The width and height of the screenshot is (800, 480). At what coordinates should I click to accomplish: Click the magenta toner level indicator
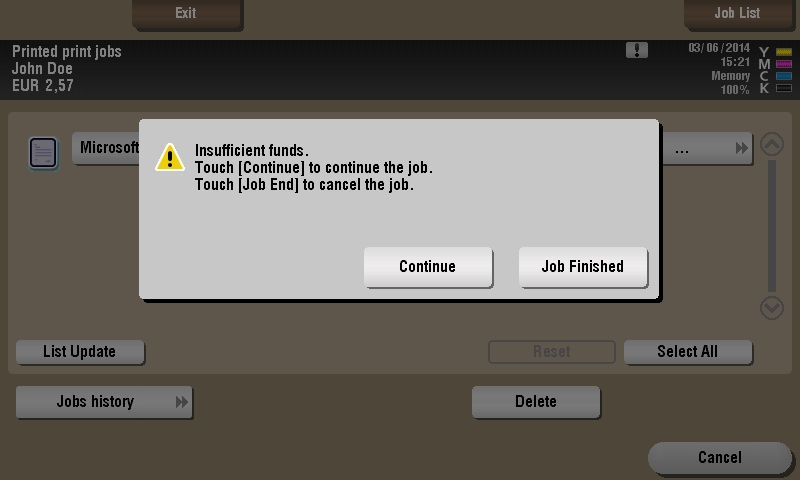pyautogui.click(x=784, y=64)
